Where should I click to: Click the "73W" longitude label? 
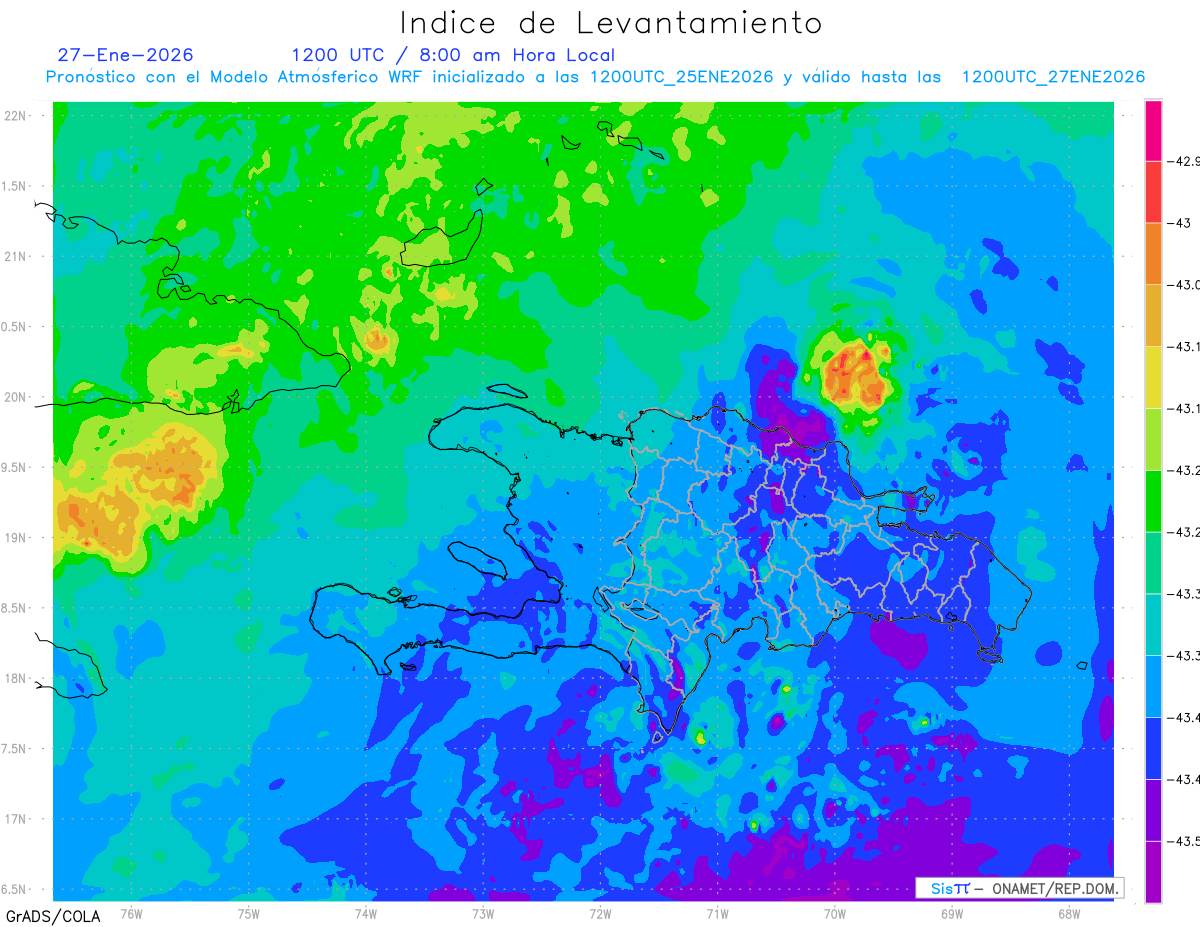tap(483, 913)
